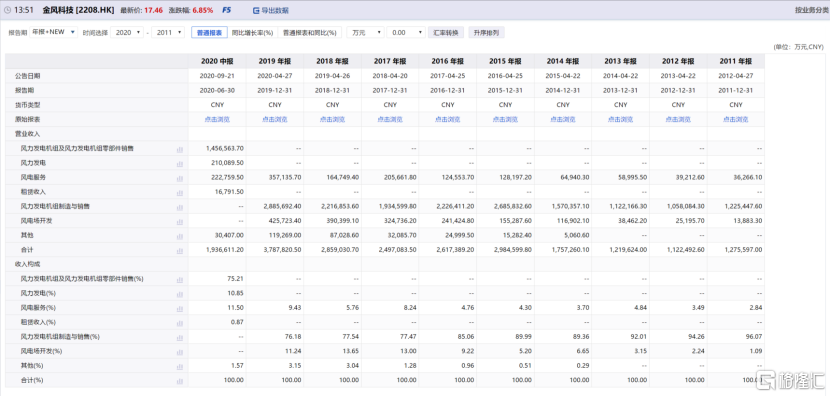Select the 普通报表 view tab
This screenshot has height=397, width=831.
(209, 32)
